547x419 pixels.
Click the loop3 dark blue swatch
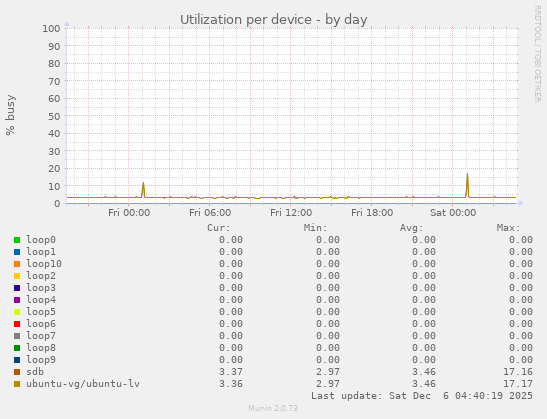coord(17,288)
